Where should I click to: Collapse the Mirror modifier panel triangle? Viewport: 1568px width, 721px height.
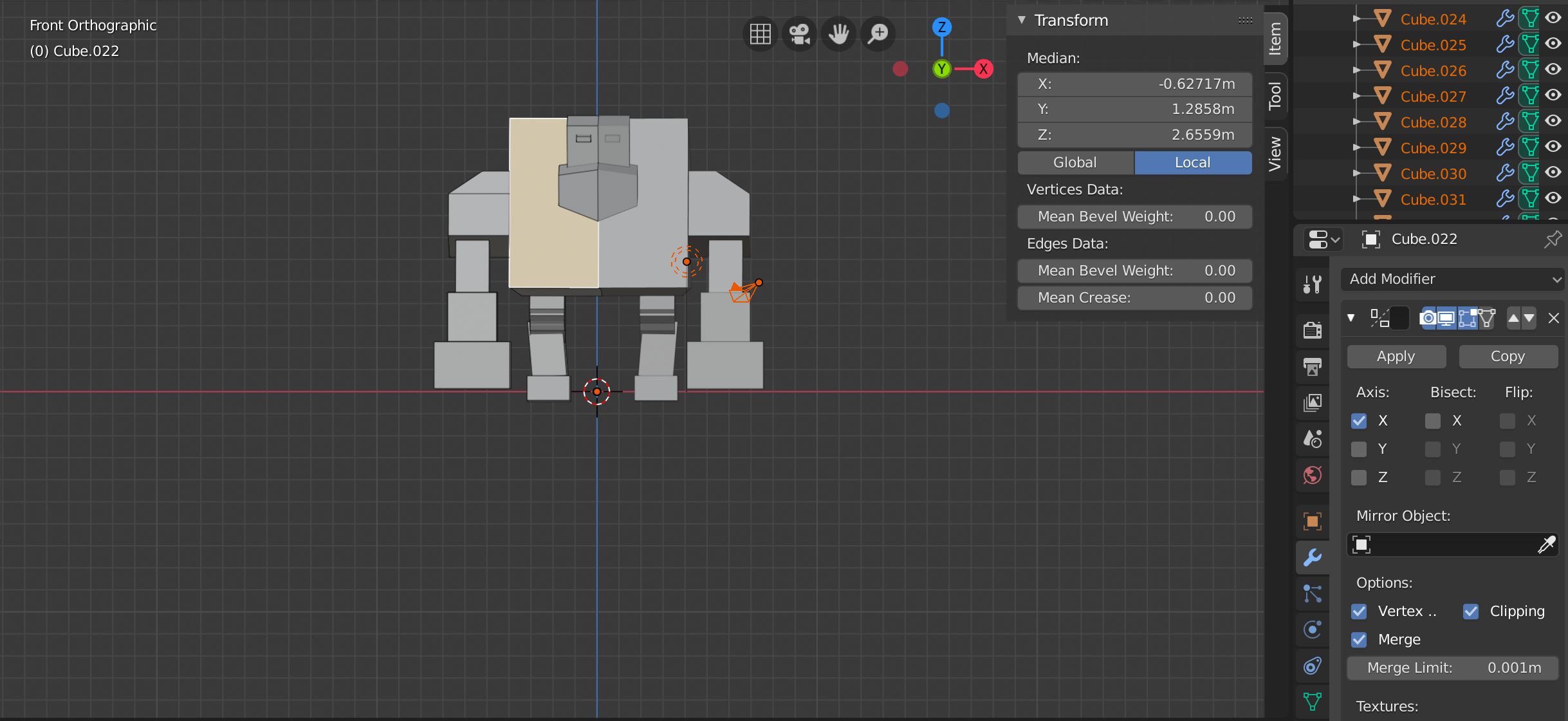[1351, 318]
